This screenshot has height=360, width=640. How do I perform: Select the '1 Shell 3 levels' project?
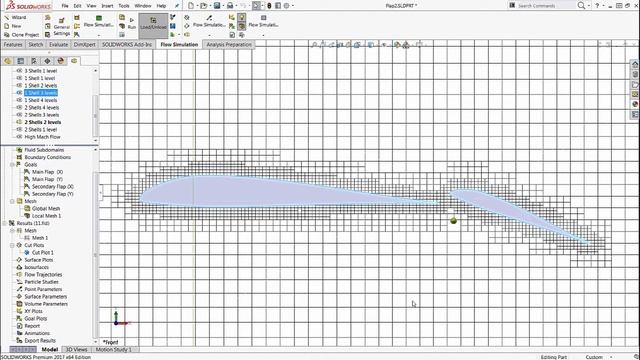(41, 93)
